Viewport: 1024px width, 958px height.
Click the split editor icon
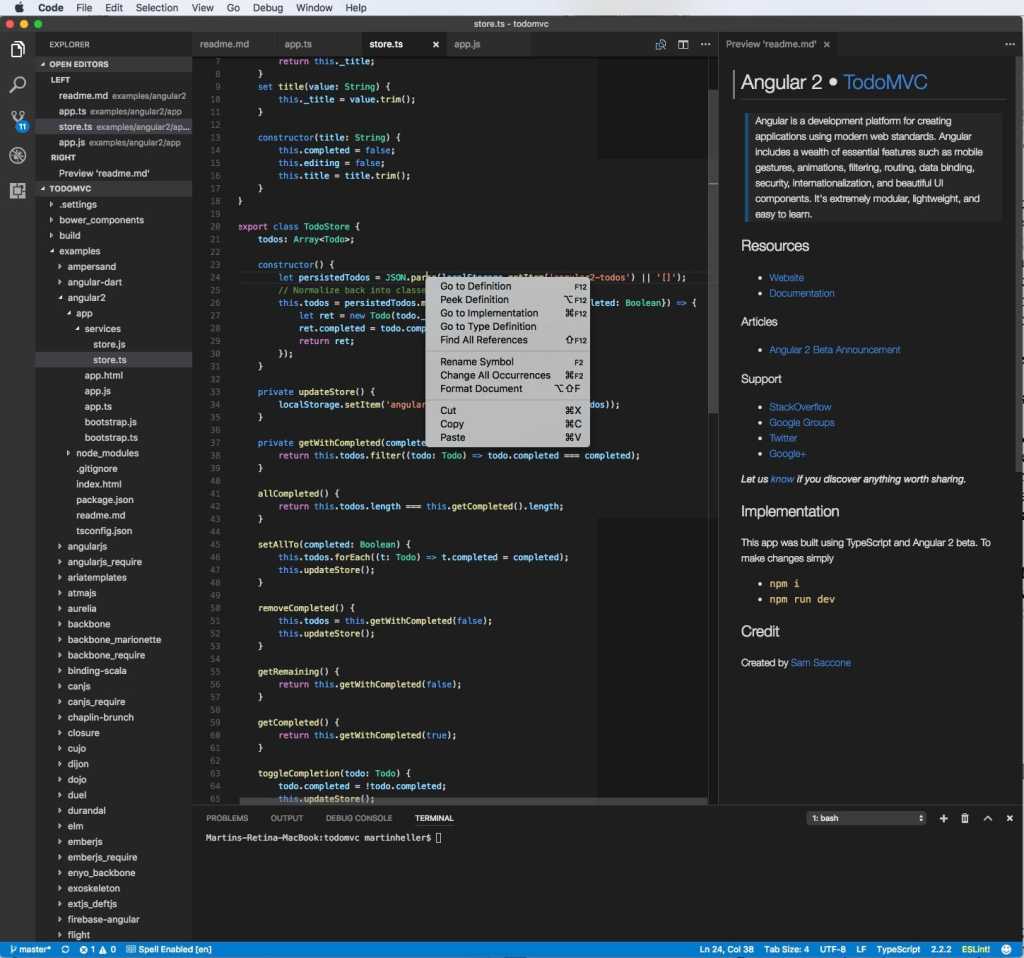point(682,45)
